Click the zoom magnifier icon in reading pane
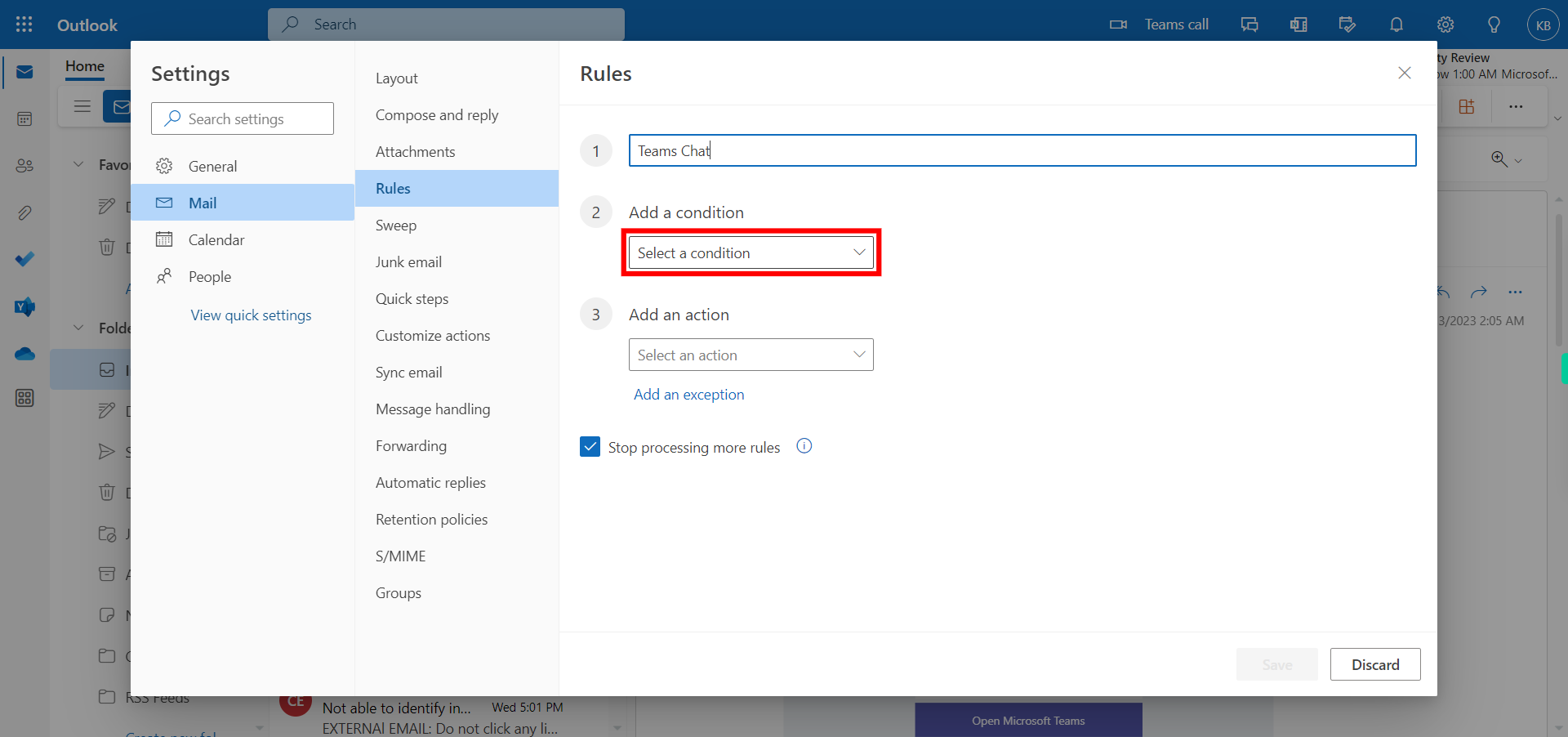This screenshot has height=737, width=1568. pos(1499,159)
